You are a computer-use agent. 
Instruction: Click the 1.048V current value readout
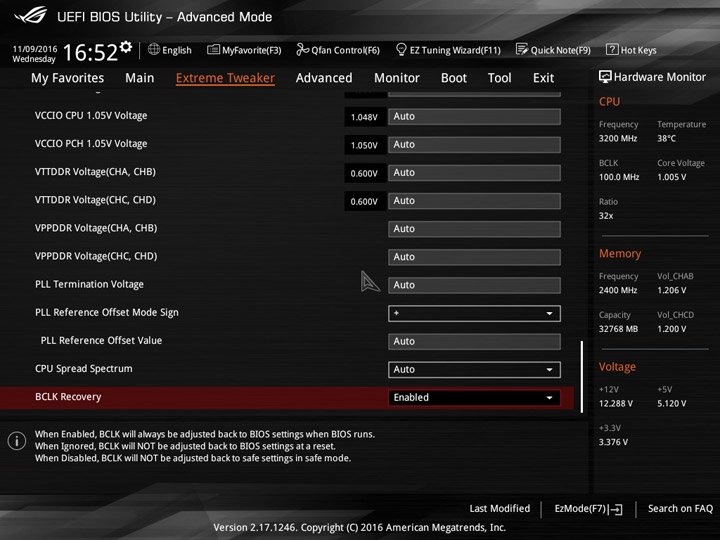364,117
